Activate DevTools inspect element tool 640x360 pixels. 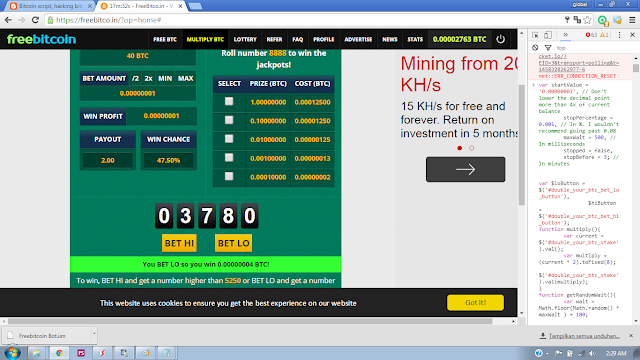tap(535, 35)
